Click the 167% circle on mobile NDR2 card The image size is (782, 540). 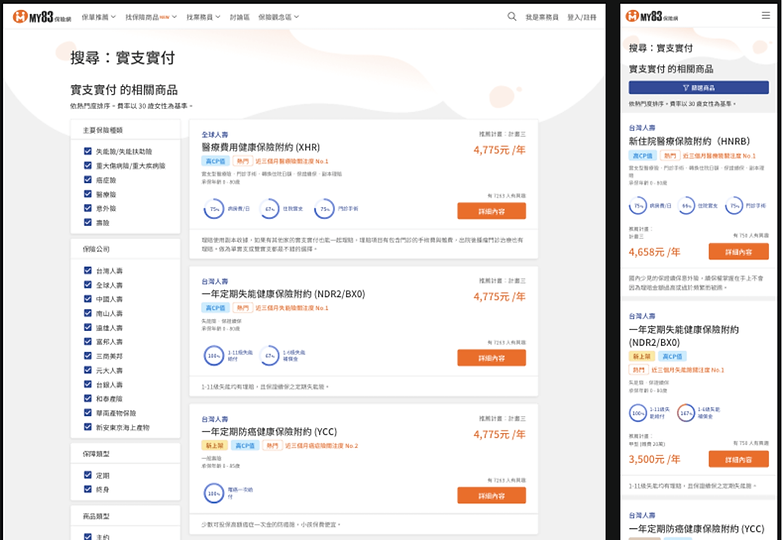(x=686, y=413)
